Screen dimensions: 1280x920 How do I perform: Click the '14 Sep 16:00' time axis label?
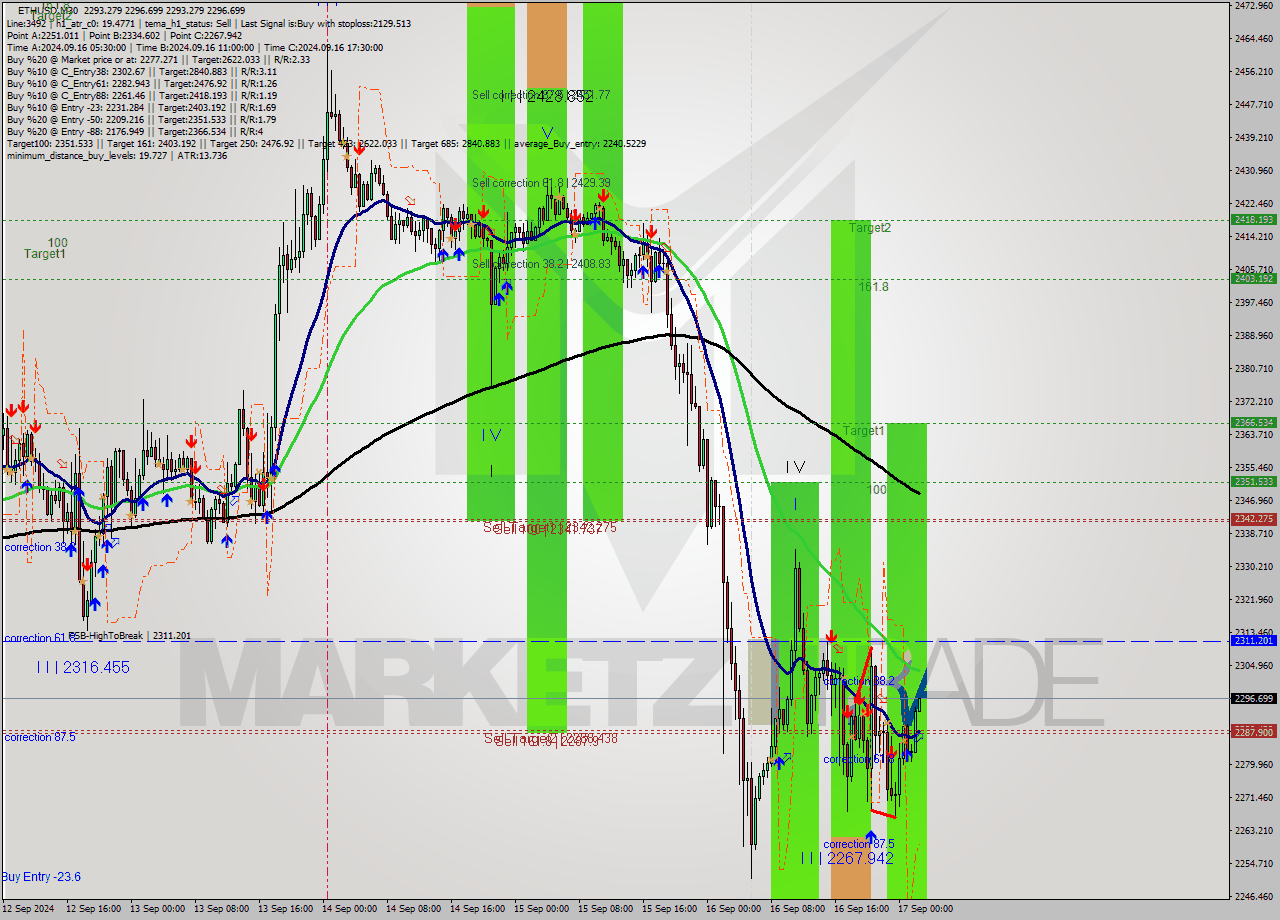[x=477, y=909]
